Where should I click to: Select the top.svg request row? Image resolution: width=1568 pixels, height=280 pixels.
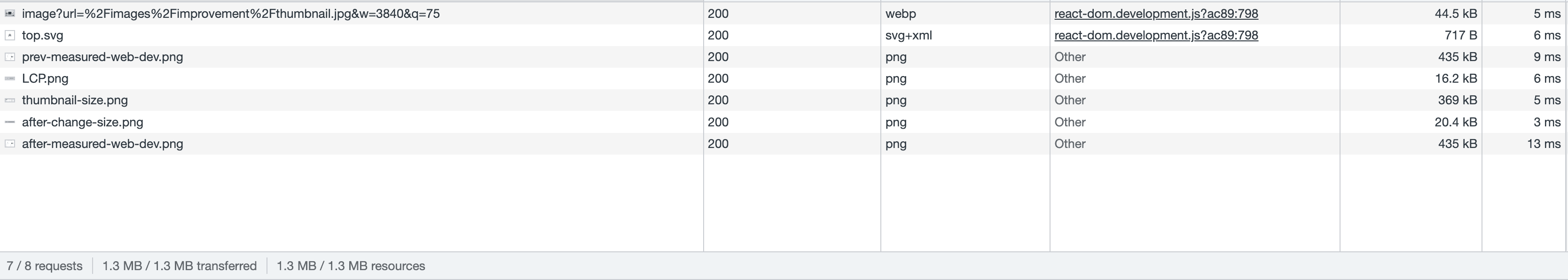(783, 35)
